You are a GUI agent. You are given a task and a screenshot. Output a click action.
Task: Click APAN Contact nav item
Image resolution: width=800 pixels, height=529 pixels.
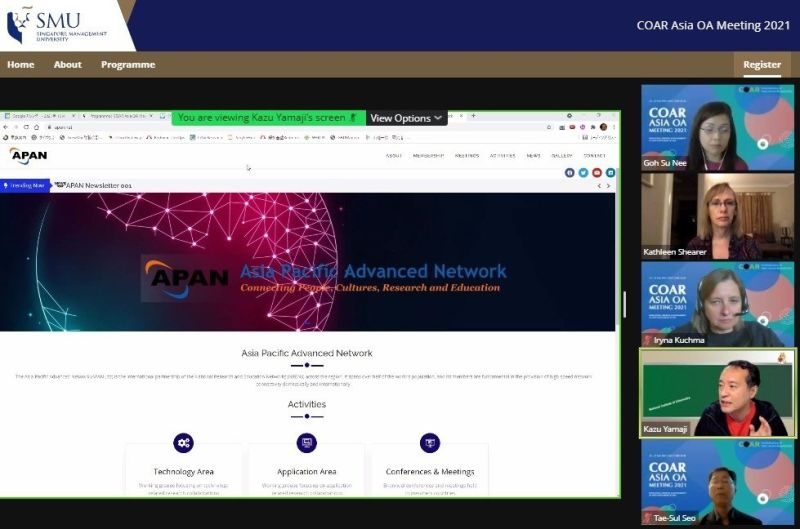coord(594,156)
